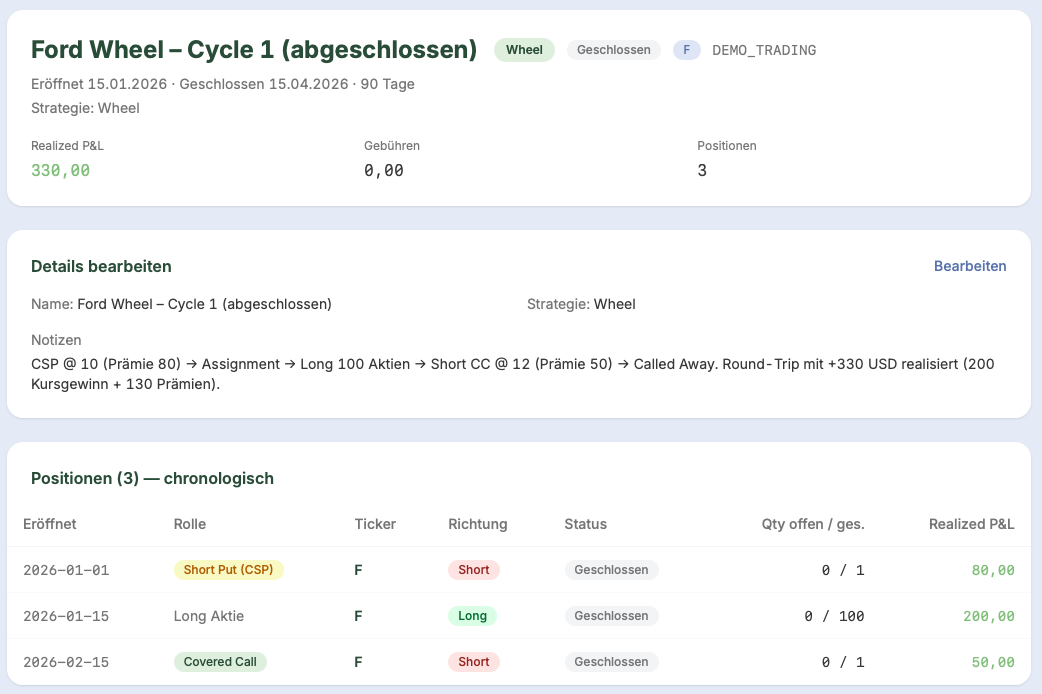This screenshot has width=1042, height=694.
Task: Click Short badge in Covered Call row
Action: click(x=473, y=662)
